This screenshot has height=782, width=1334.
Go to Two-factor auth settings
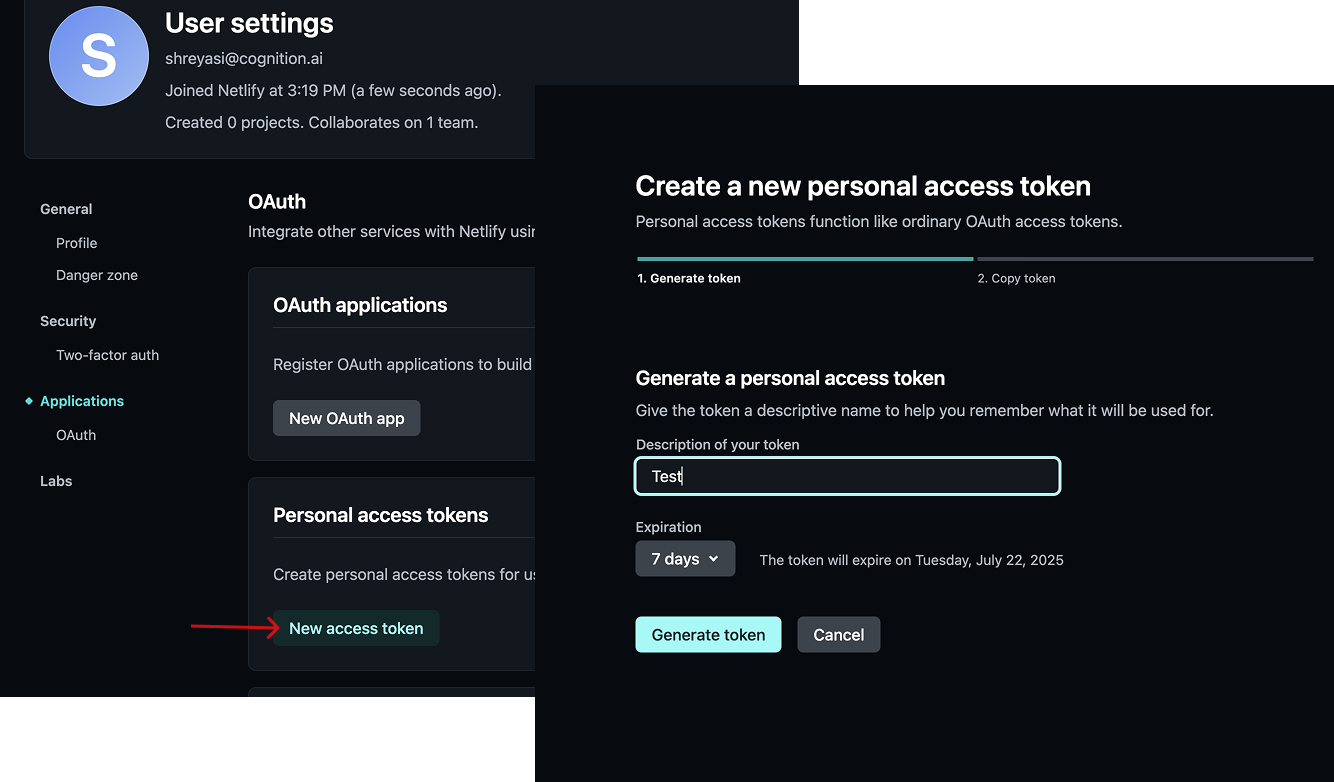point(107,355)
